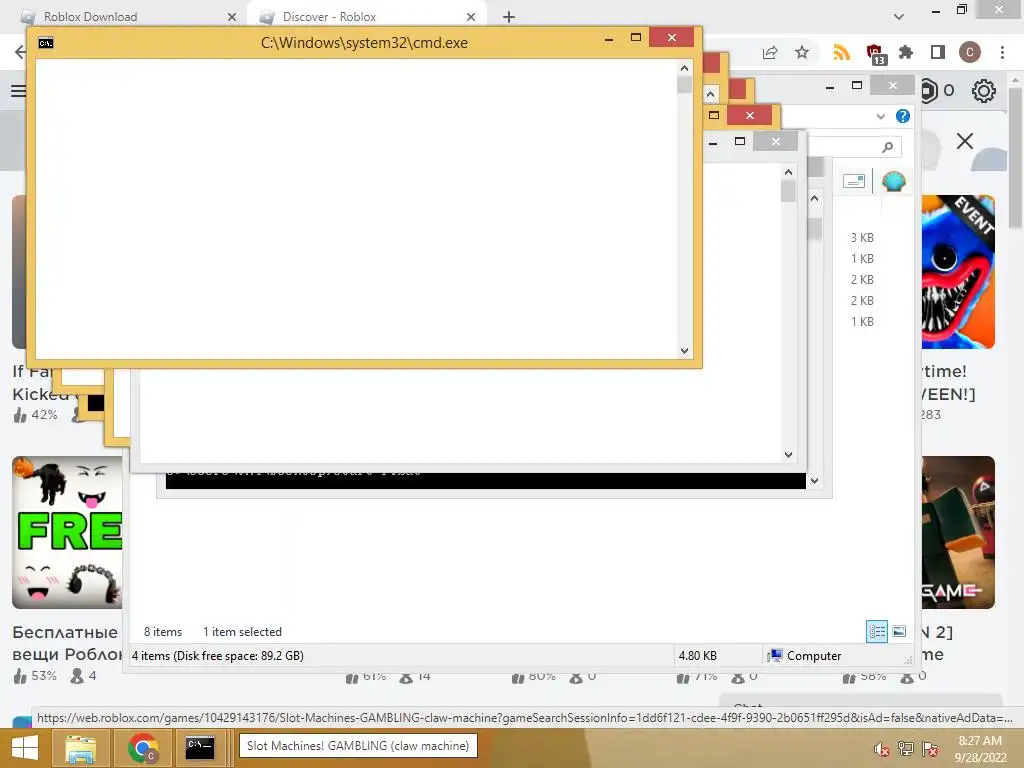
Task: Minimize the front cmd.exe window
Action: [x=609, y=38]
